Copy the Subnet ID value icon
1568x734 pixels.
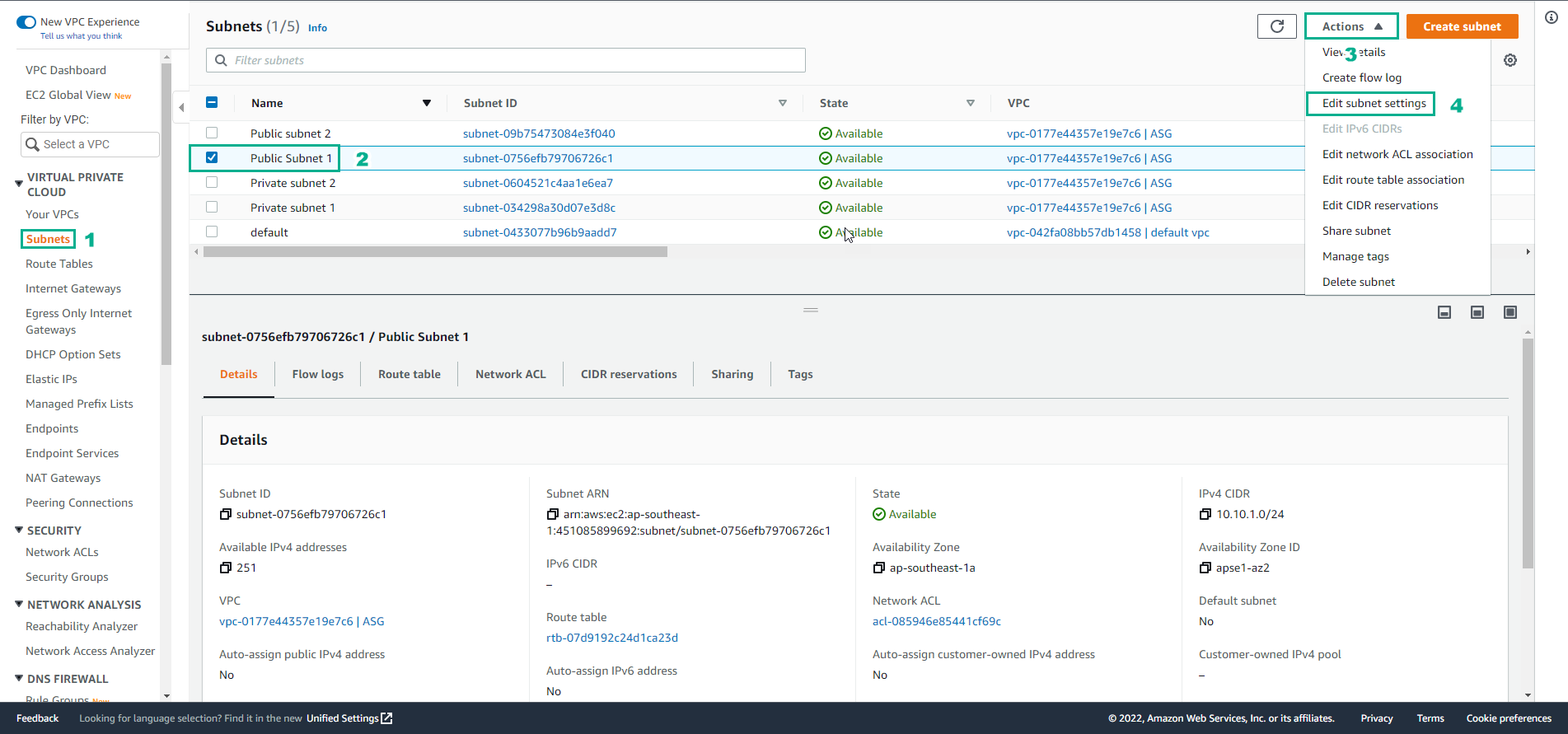225,514
